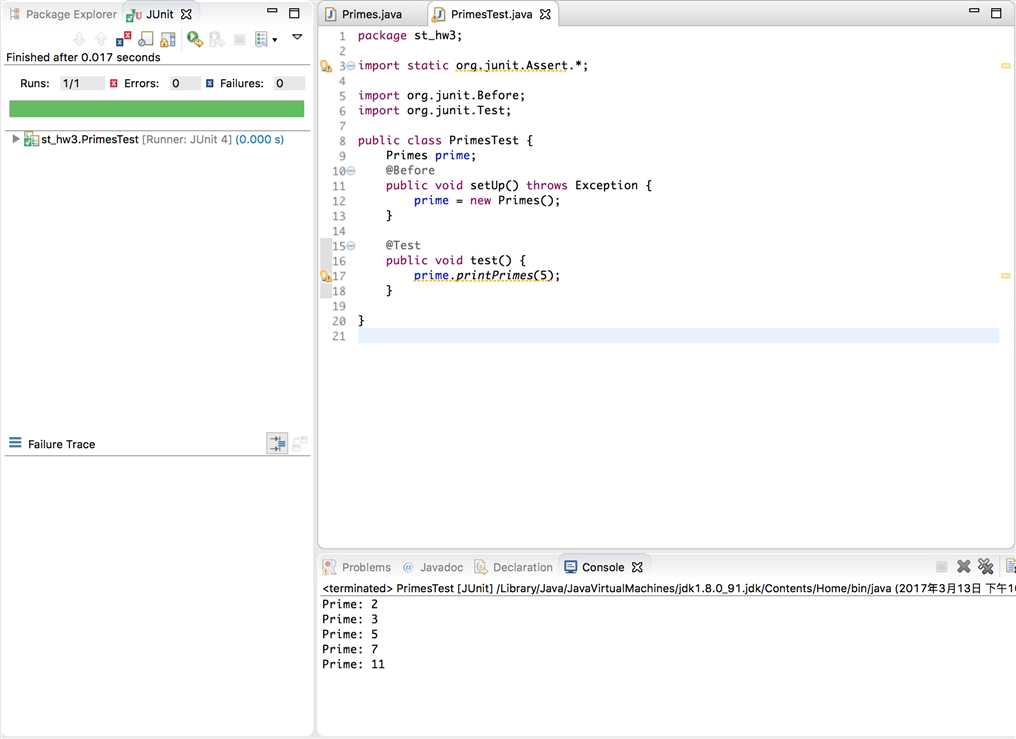Click the Errors count field
Viewport: 1016px width, 739px height.
pyautogui.click(x=184, y=83)
